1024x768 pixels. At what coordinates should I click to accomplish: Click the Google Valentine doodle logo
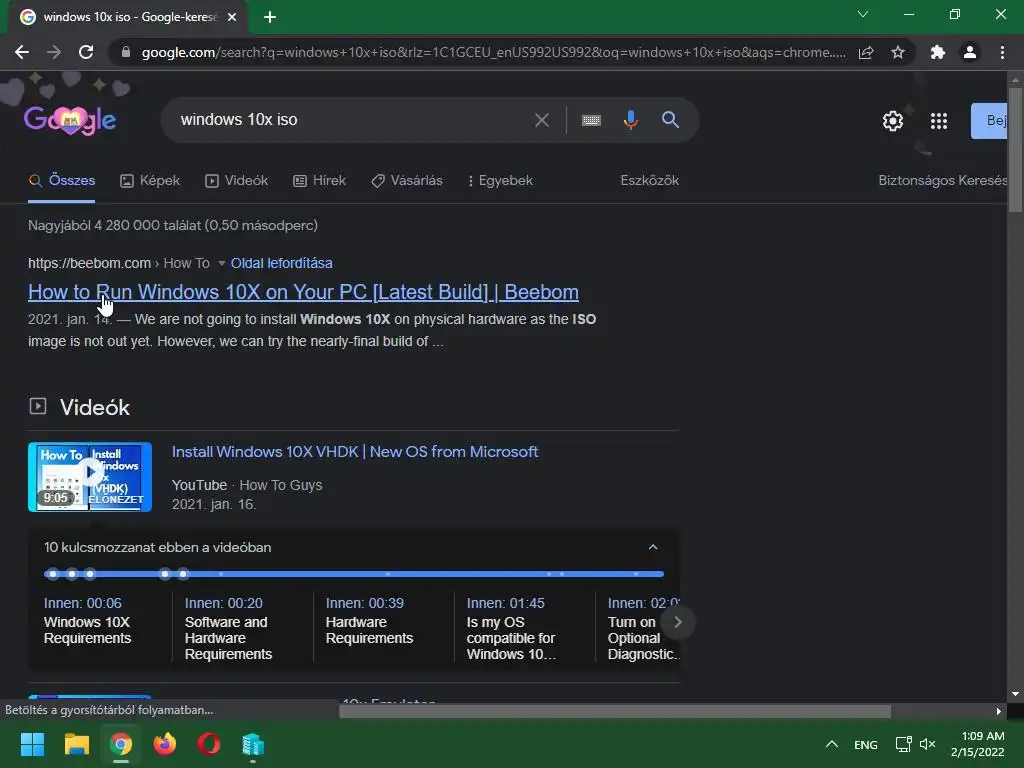(70, 120)
